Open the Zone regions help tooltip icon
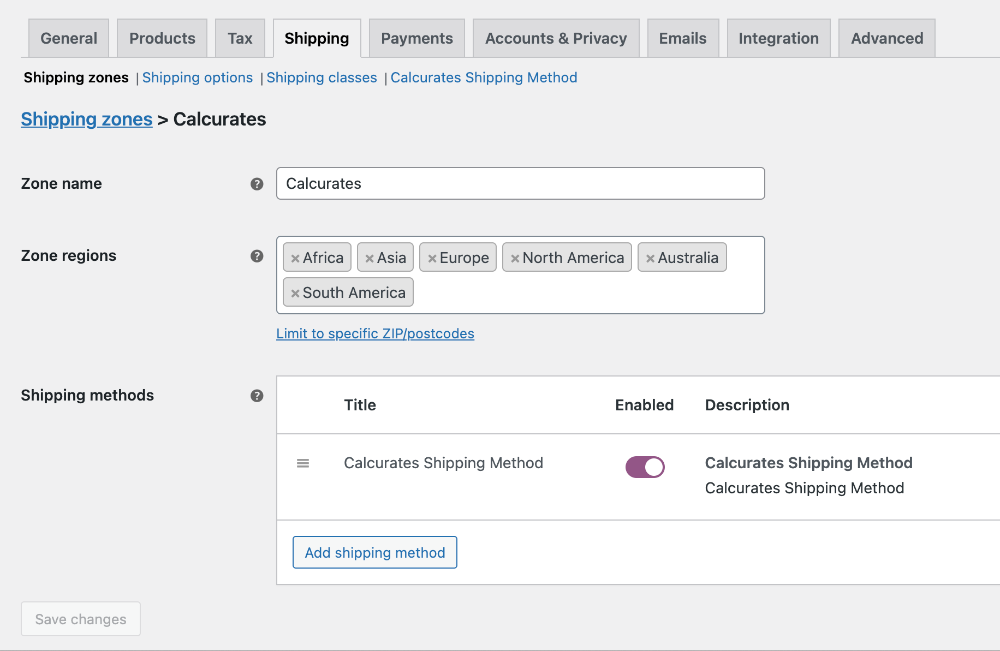1000x651 pixels. tap(257, 256)
